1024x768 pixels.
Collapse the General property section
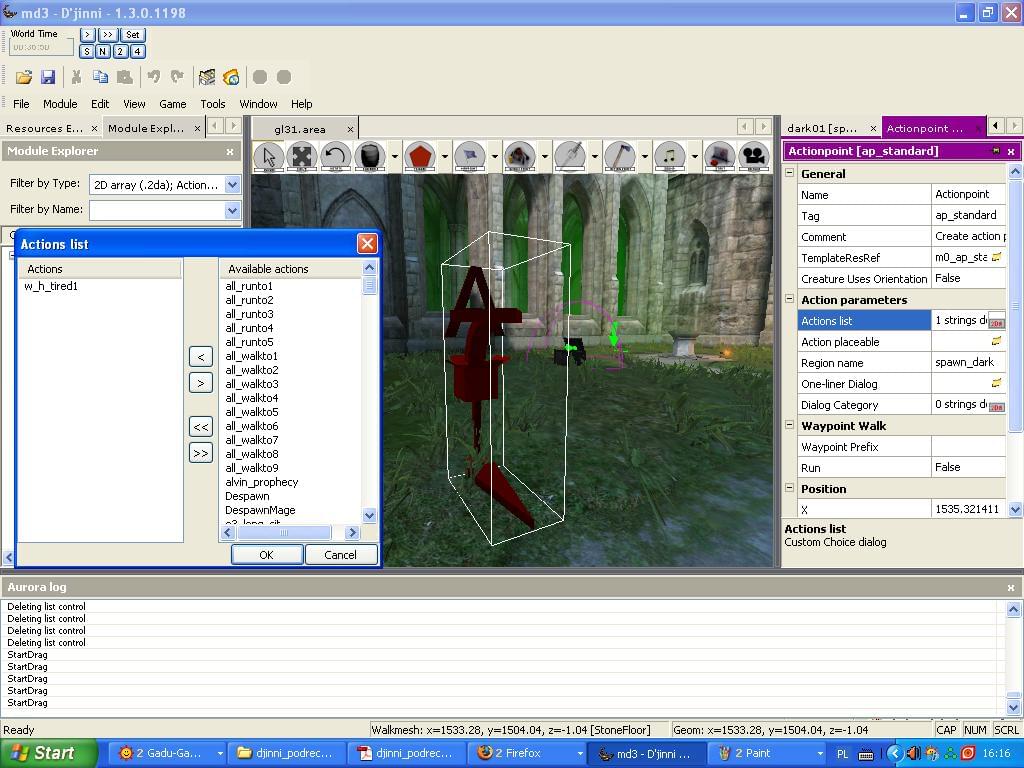[789, 173]
